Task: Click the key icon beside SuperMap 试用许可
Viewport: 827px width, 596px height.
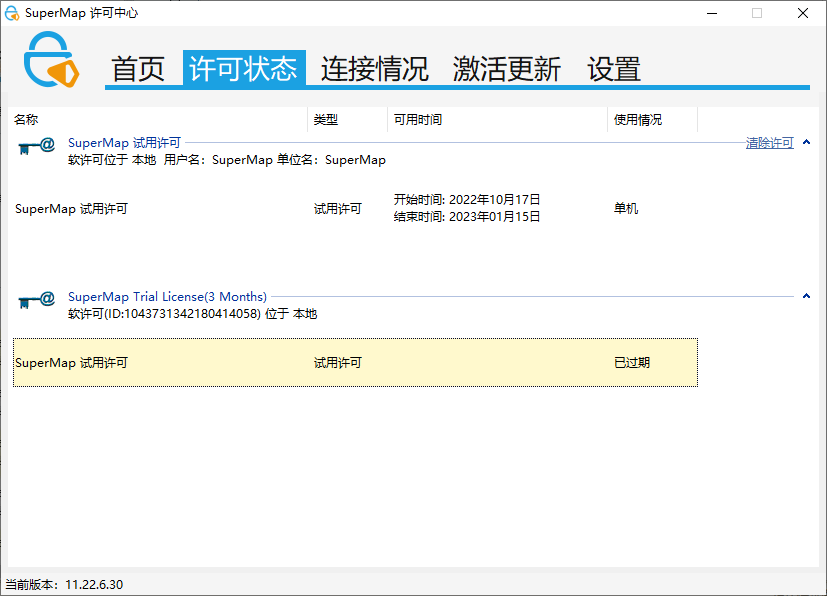Action: pos(36,147)
